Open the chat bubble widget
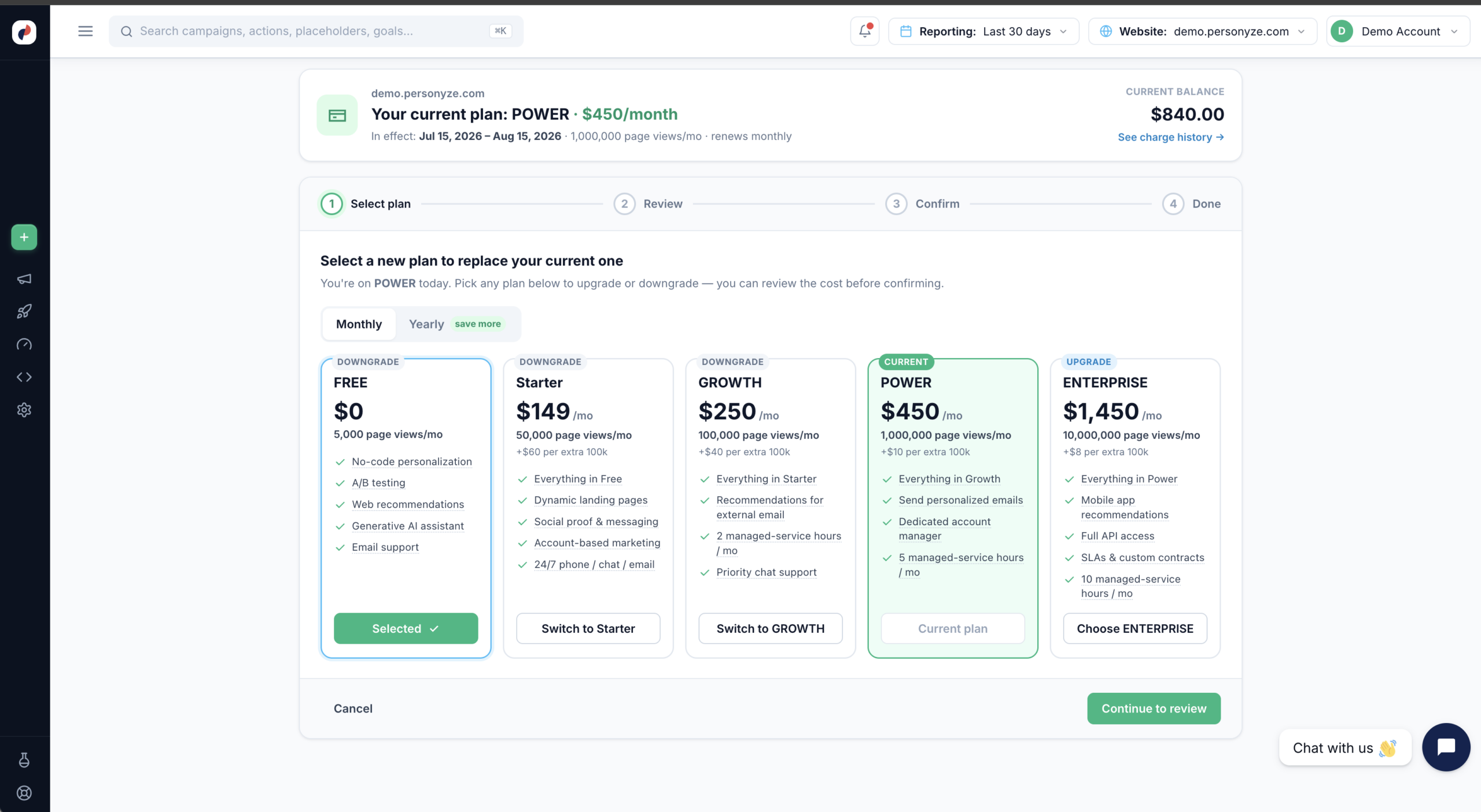 pos(1446,747)
